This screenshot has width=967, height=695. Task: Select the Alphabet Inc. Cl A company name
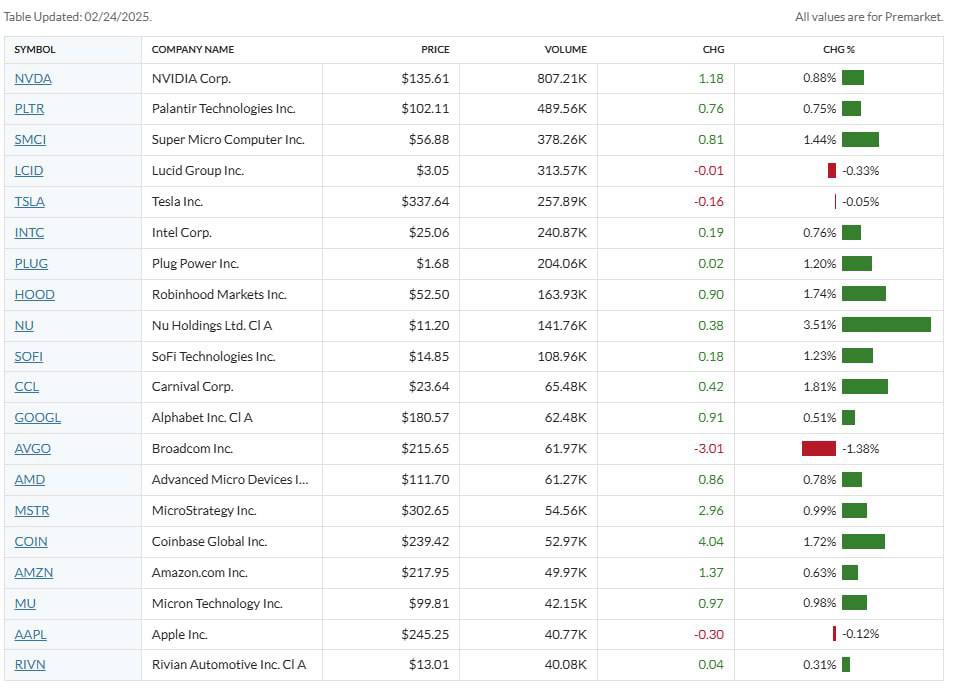point(202,417)
